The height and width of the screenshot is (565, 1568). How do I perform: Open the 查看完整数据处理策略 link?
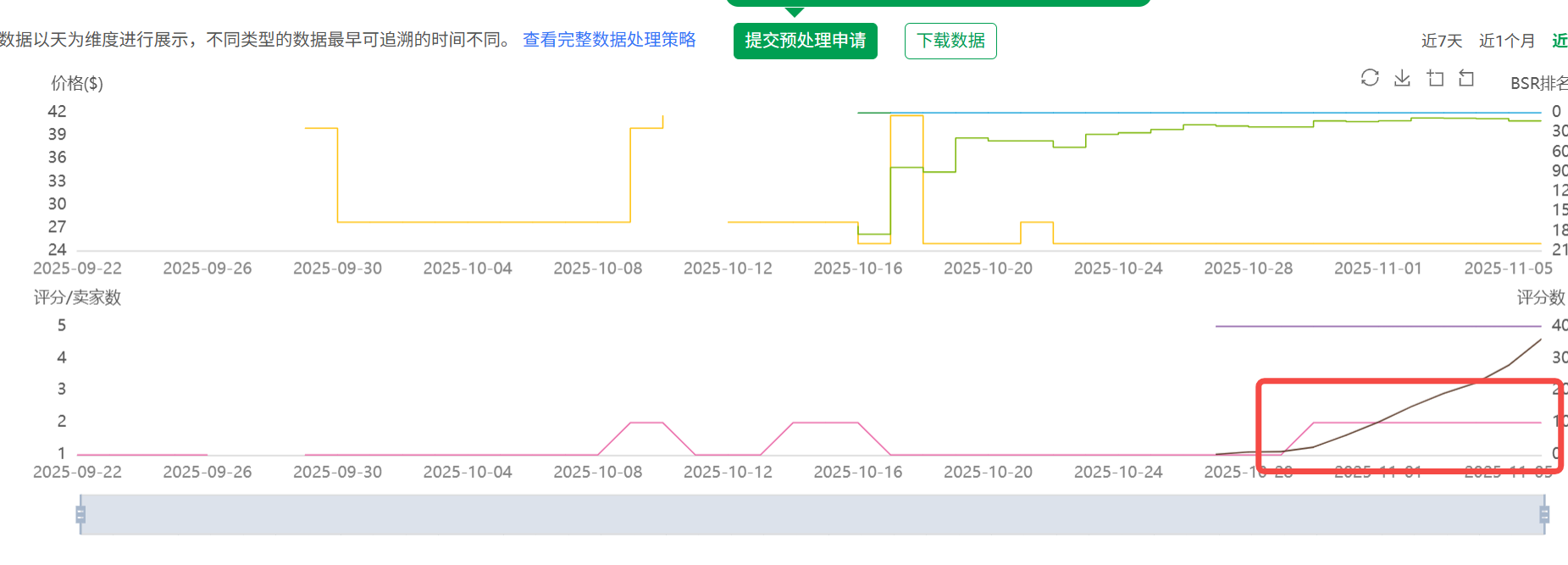coord(608,40)
